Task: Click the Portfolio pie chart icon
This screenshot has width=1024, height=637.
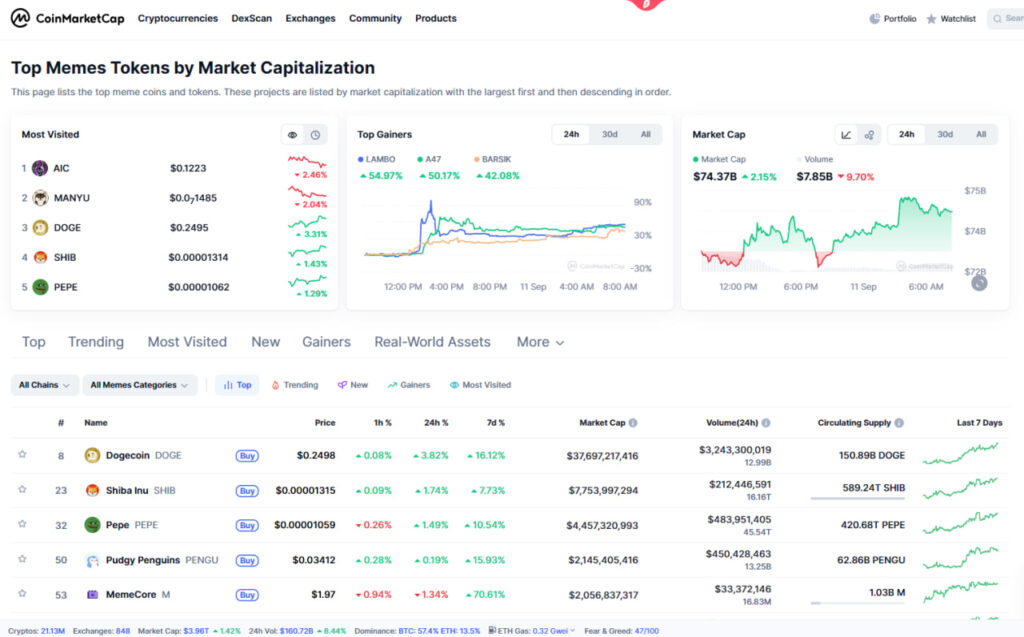Action: 874,19
